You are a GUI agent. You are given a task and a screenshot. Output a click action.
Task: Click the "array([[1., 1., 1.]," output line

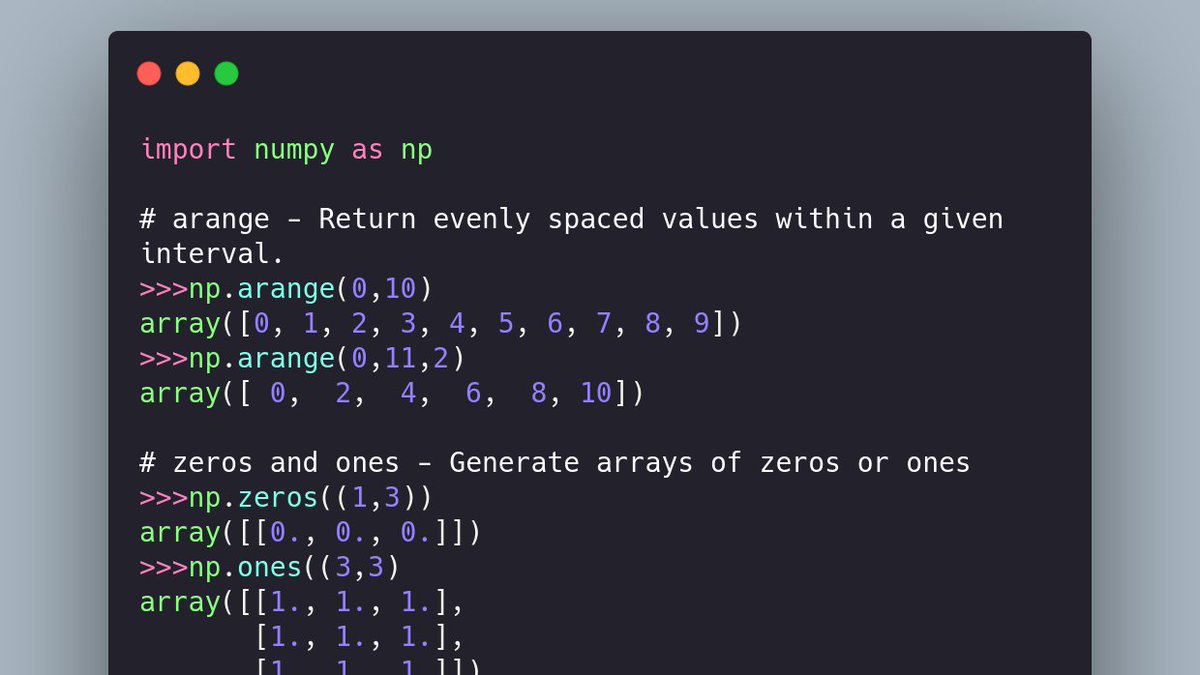pyautogui.click(x=303, y=602)
